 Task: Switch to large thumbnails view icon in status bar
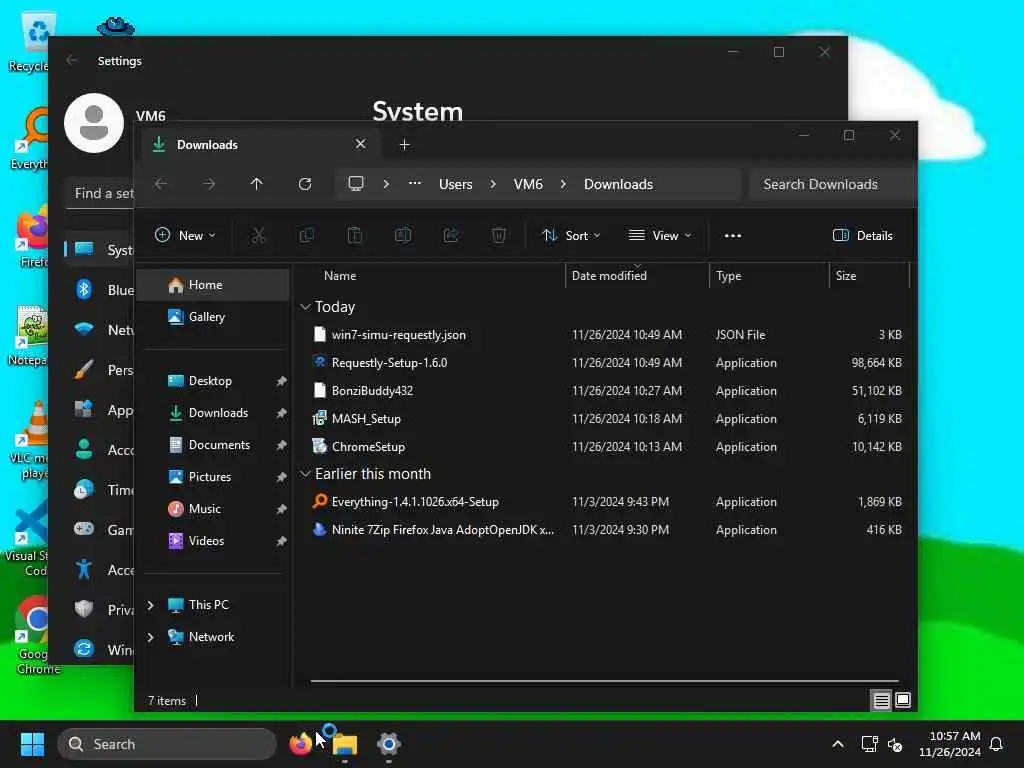(x=903, y=701)
